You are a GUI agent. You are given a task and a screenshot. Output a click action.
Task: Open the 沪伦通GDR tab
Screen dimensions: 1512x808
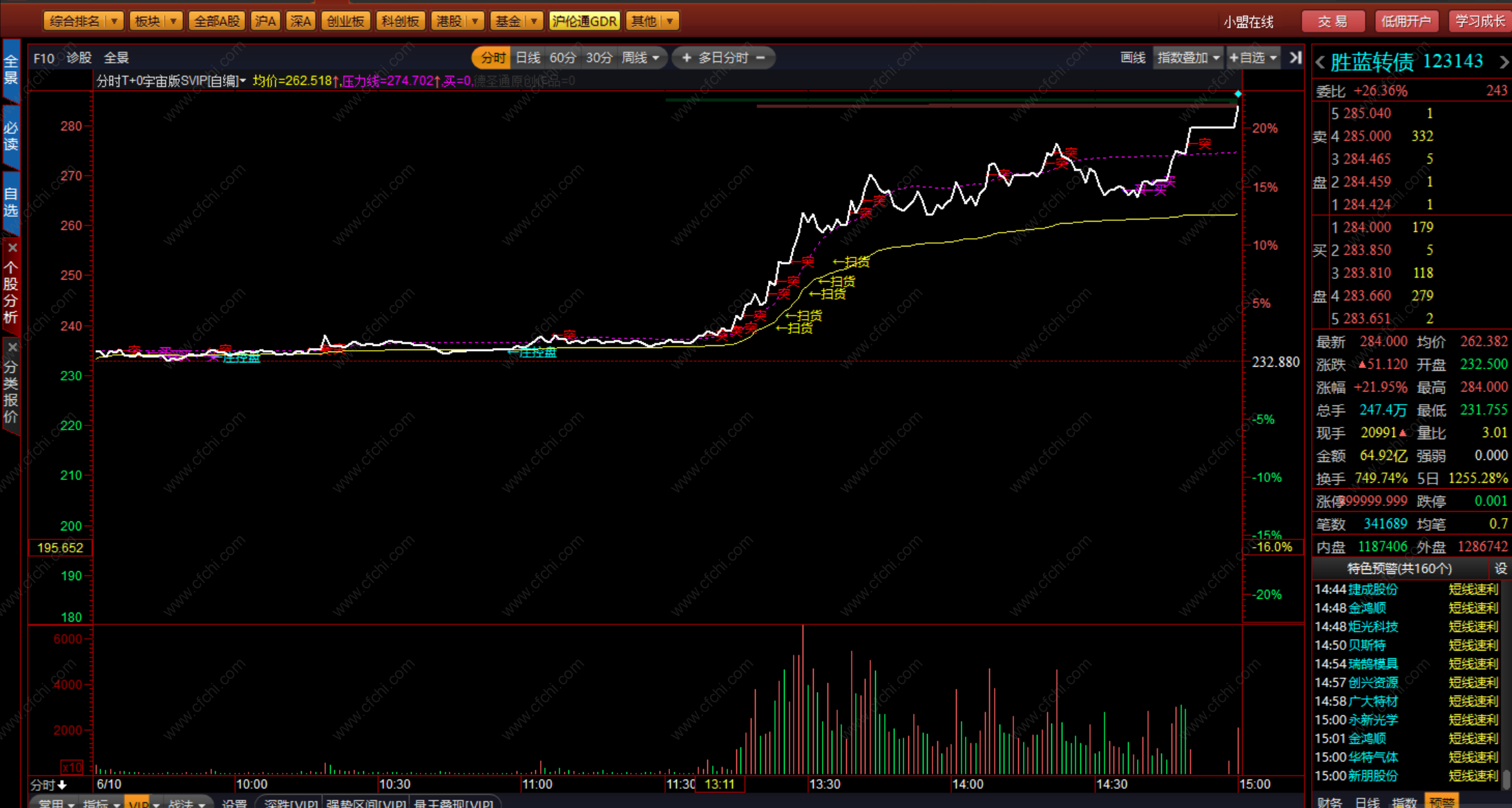(584, 21)
